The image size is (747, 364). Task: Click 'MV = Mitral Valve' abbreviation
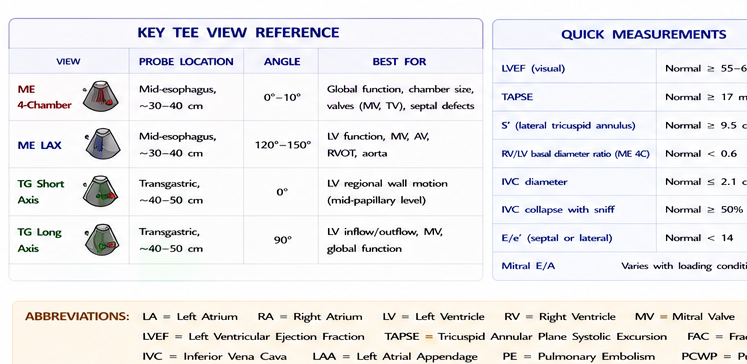(685, 317)
